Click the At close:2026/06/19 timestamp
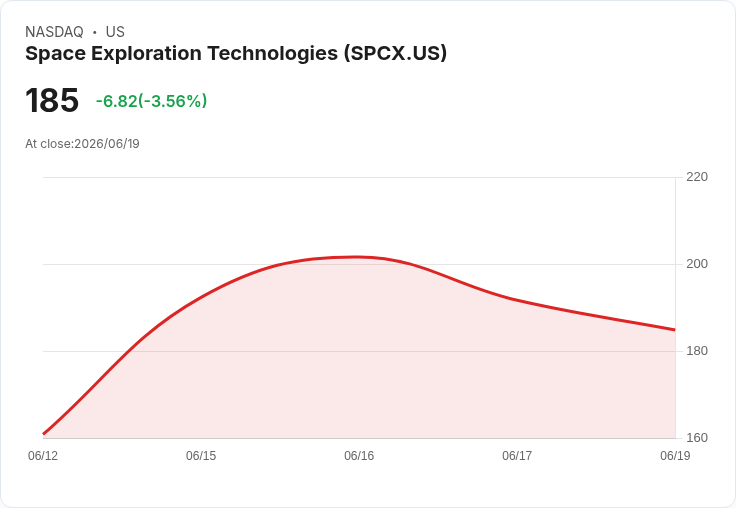Screen dimensions: 736x508 tap(82, 144)
